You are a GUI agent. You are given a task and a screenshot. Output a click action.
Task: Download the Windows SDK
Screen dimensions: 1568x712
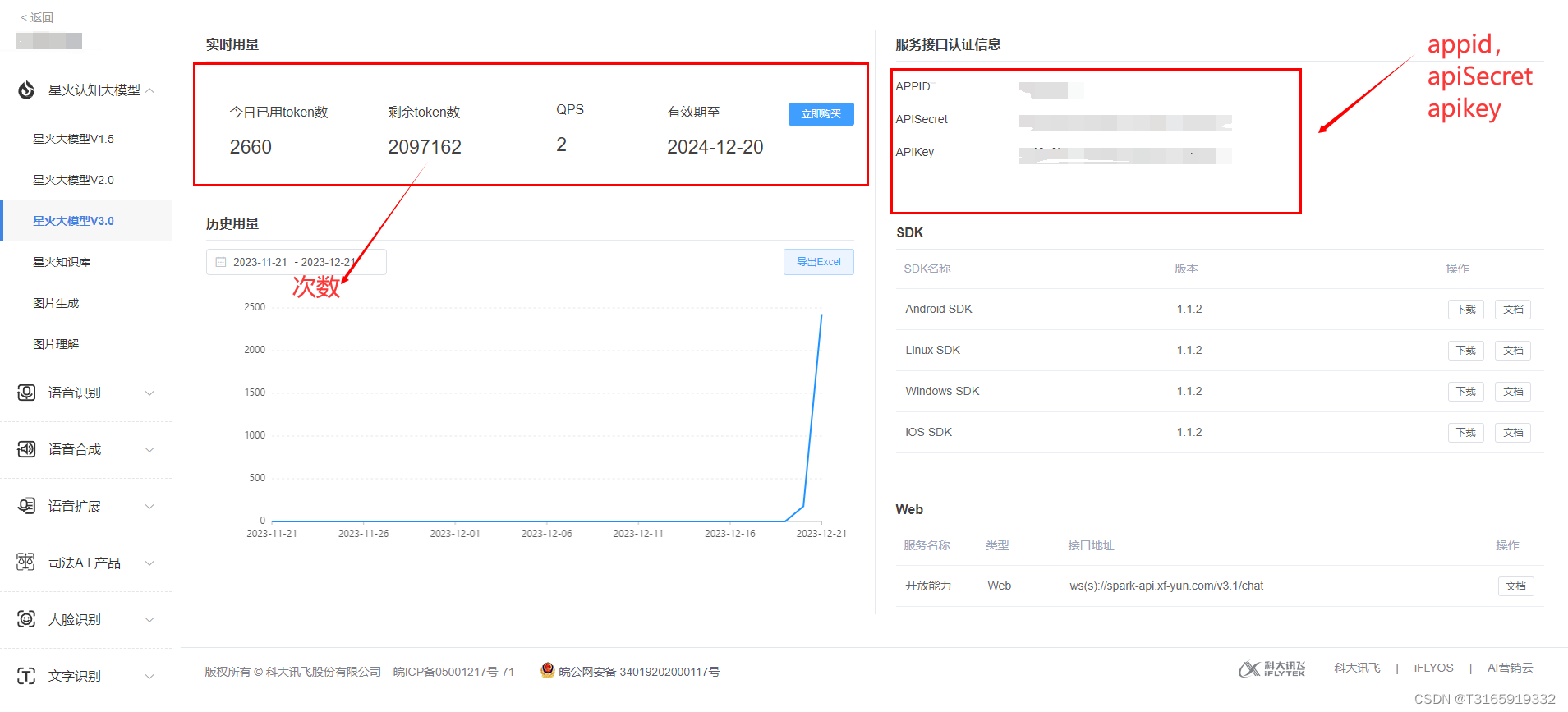(1465, 392)
